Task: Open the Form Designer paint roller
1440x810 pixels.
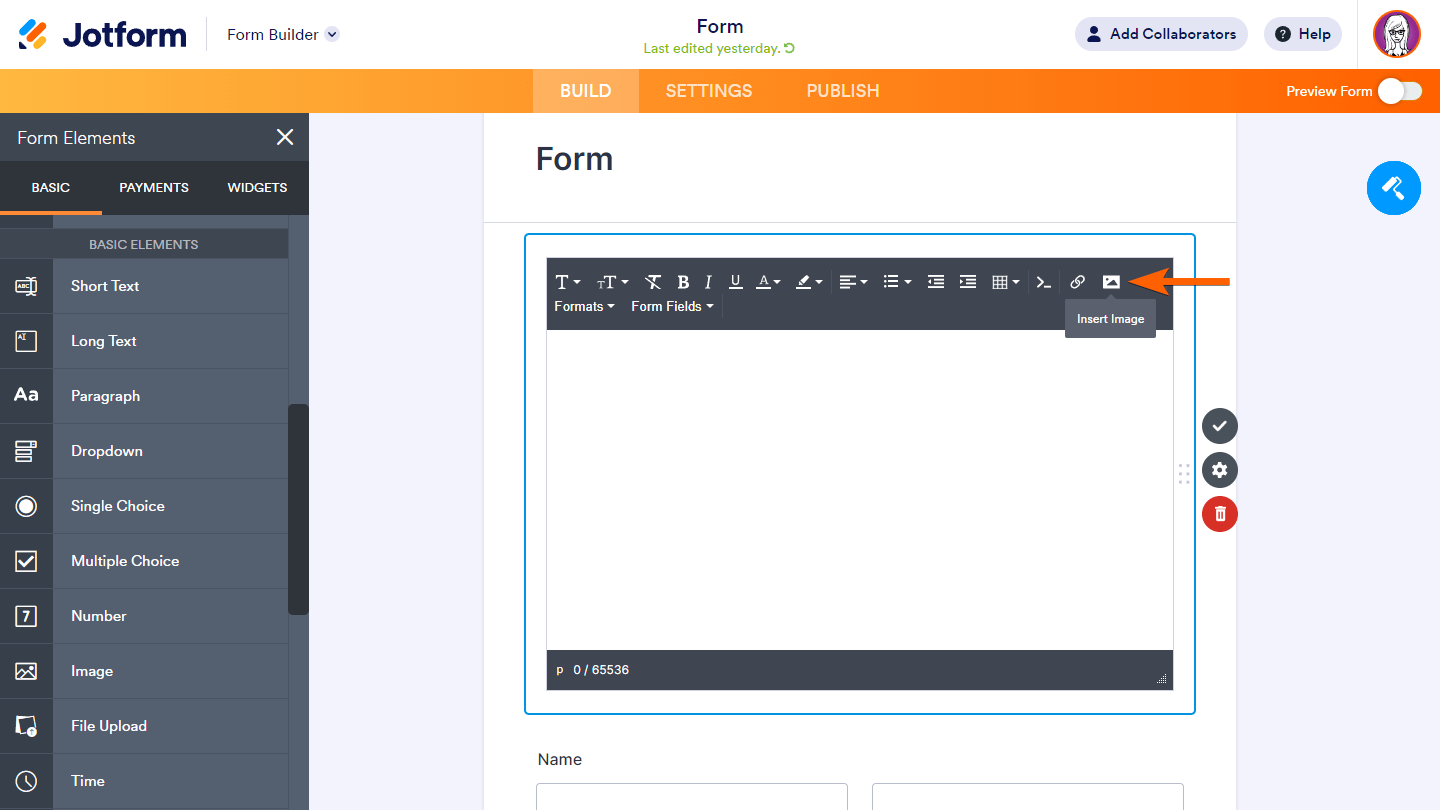Action: [x=1394, y=187]
